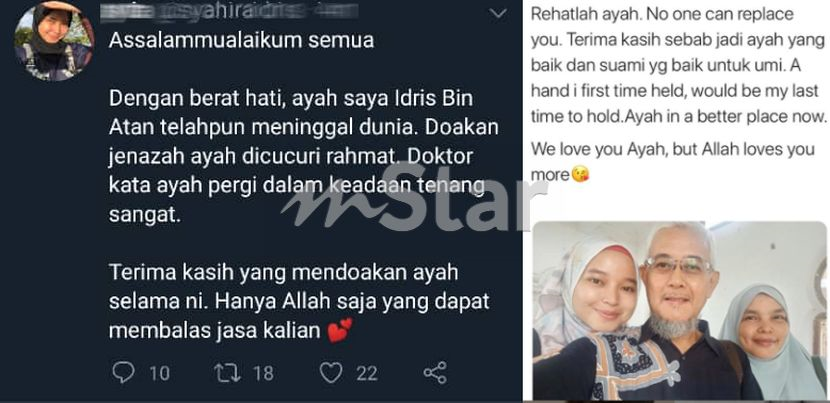Image resolution: width=830 pixels, height=403 pixels.
Task: Select the 'Dengan berat hati' paragraph
Action: tap(304, 157)
